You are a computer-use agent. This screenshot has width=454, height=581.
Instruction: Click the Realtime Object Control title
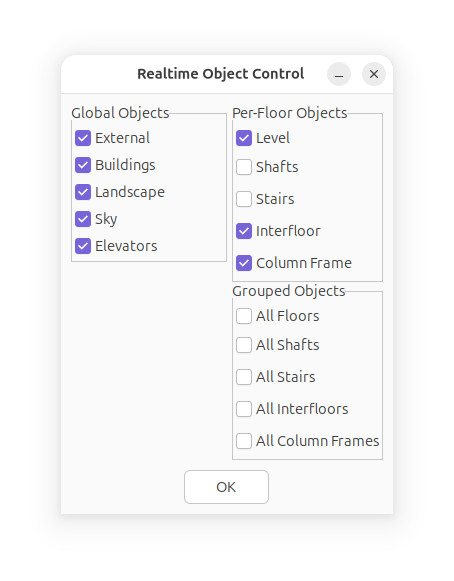[x=221, y=74]
